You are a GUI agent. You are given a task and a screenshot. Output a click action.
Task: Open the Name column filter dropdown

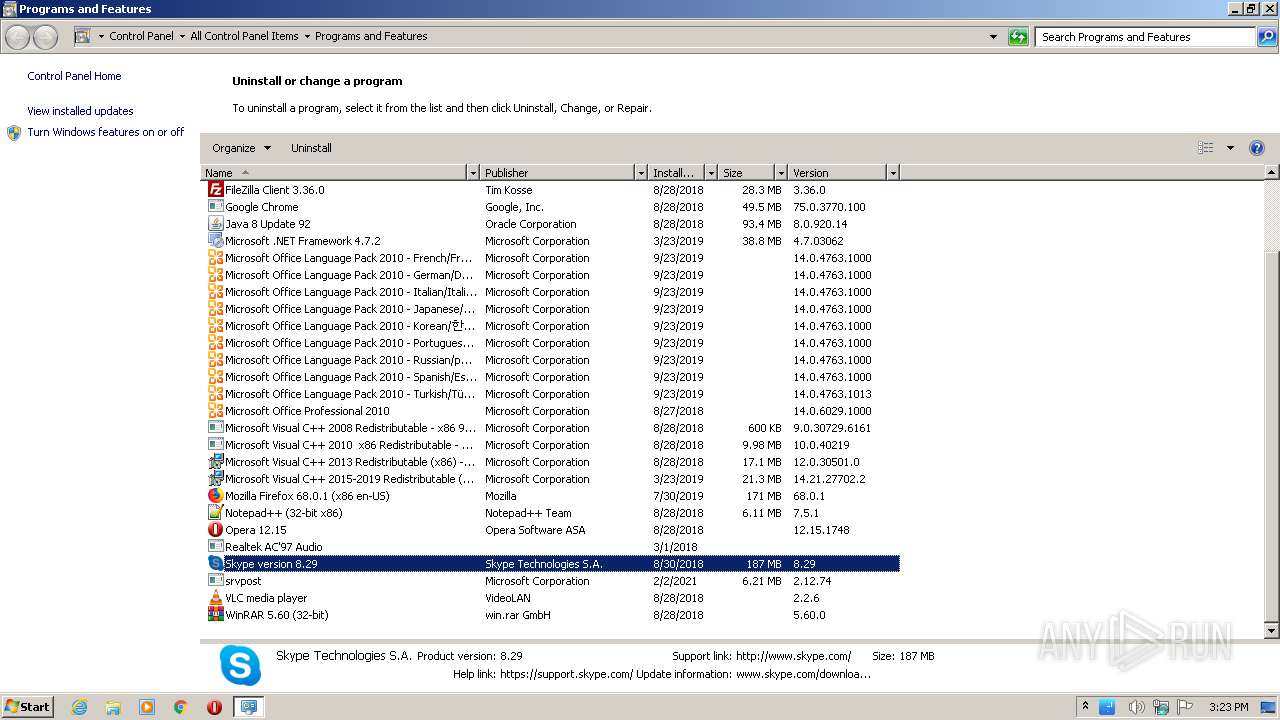pyautogui.click(x=473, y=173)
